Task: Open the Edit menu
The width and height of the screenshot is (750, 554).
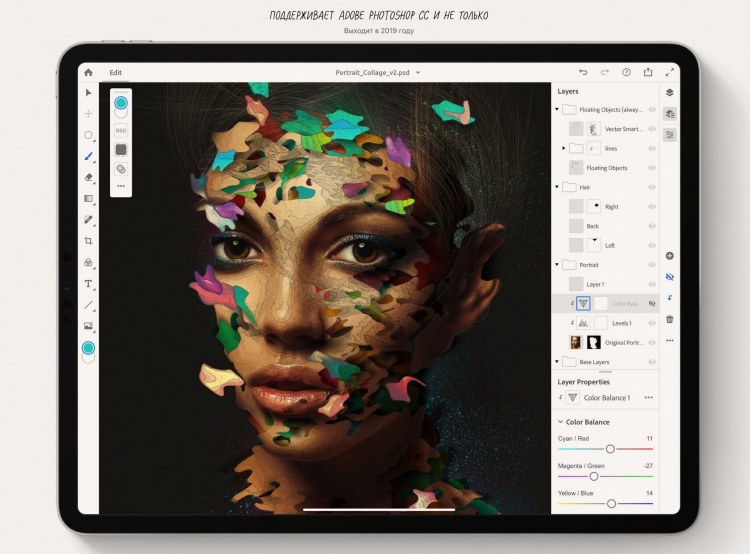Action: point(115,73)
